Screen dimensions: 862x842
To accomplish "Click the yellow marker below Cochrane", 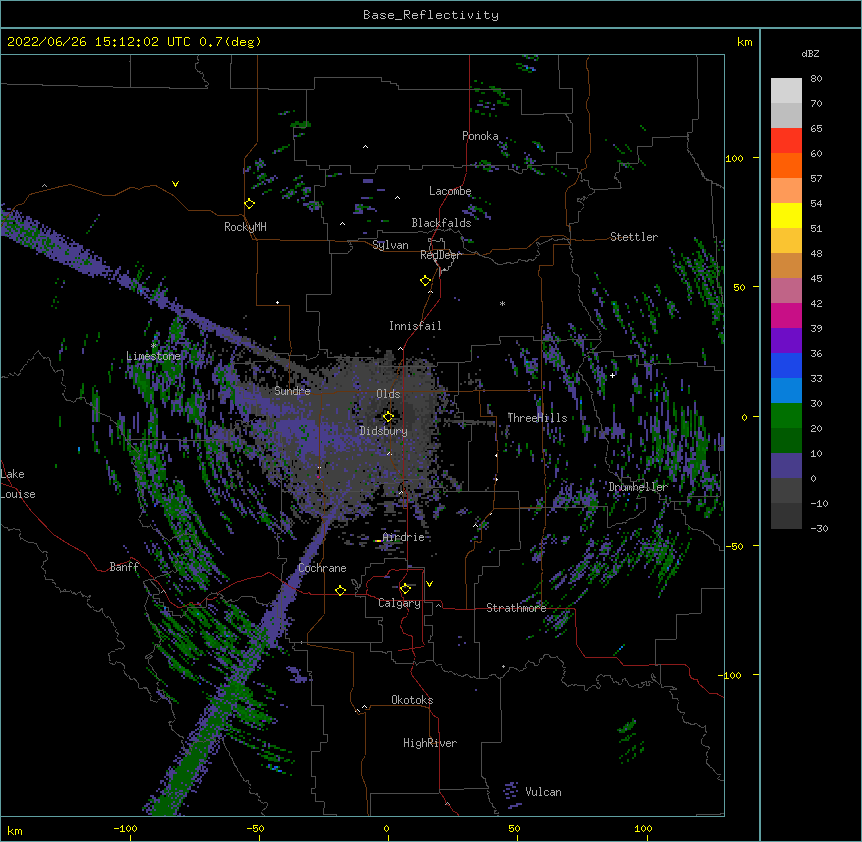I will tap(340, 590).
